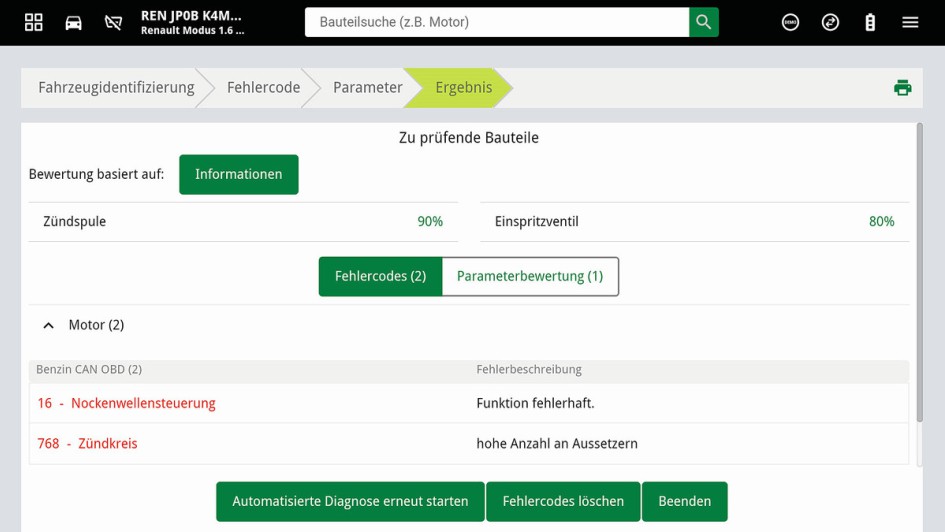
Task: Click the 'Zu prüfende Bauteile' heading
Action: (x=468, y=138)
